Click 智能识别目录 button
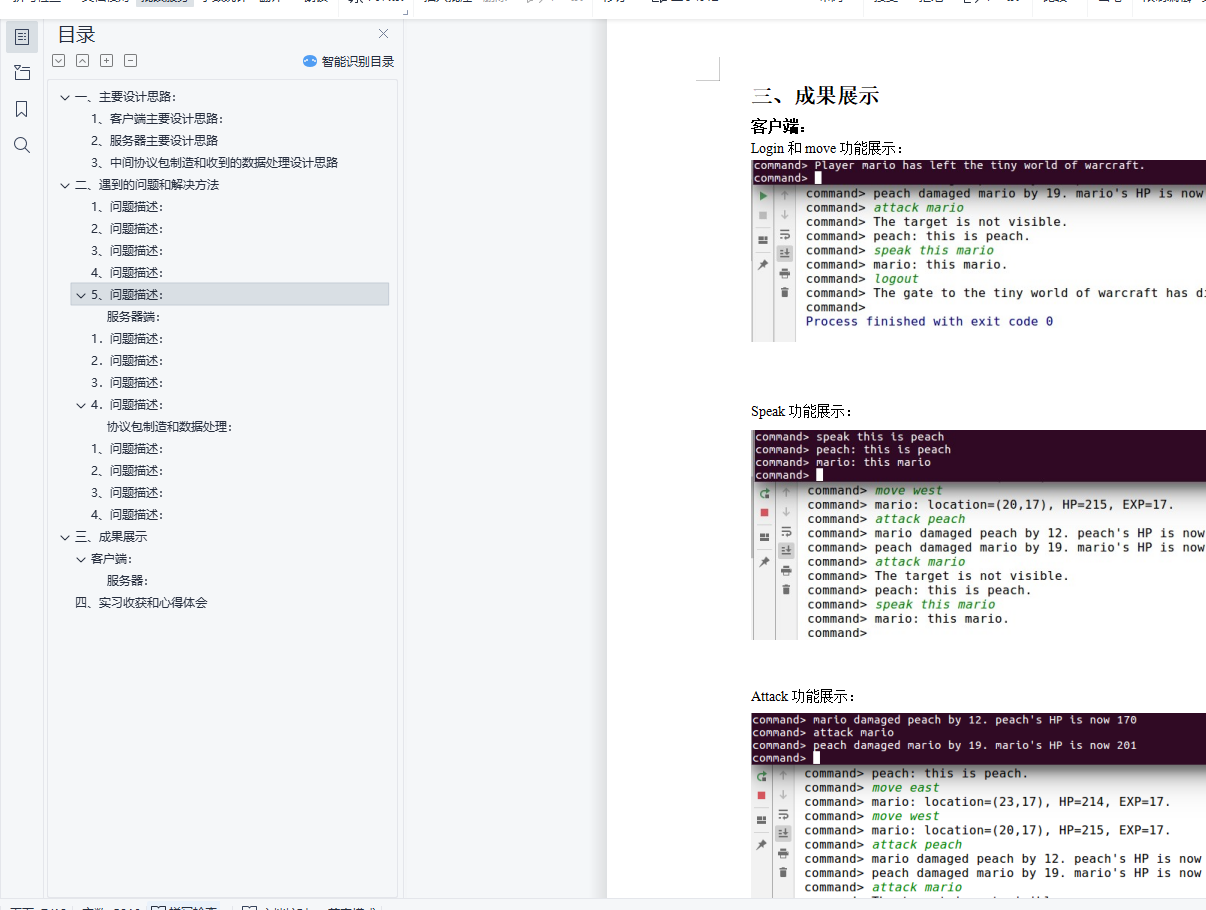Viewport: 1206px width, 910px height. point(349,61)
